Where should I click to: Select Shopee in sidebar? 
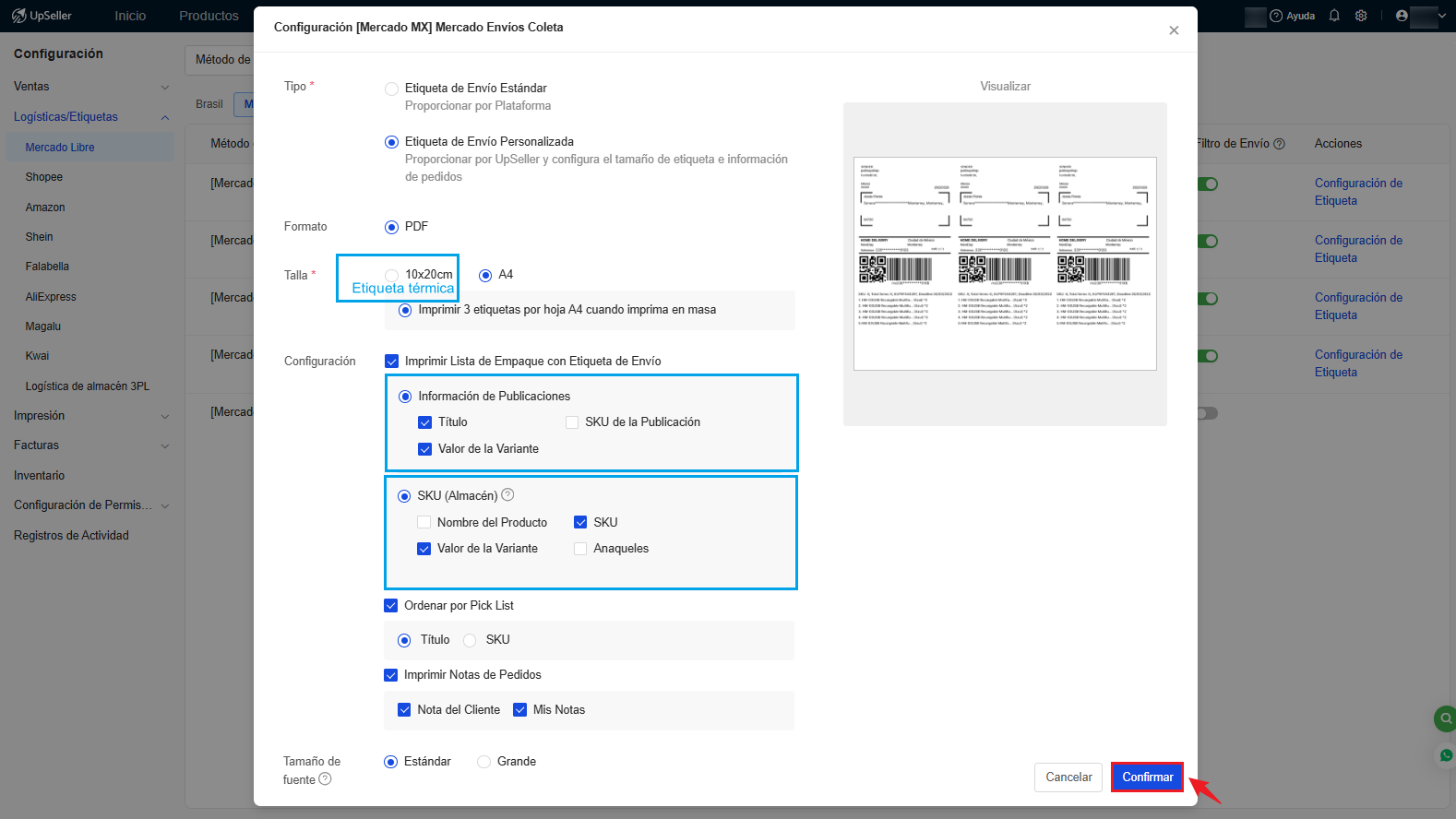44,177
